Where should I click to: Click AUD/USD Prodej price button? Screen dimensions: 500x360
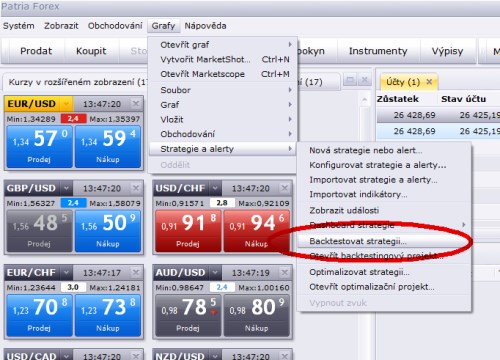click(x=188, y=315)
